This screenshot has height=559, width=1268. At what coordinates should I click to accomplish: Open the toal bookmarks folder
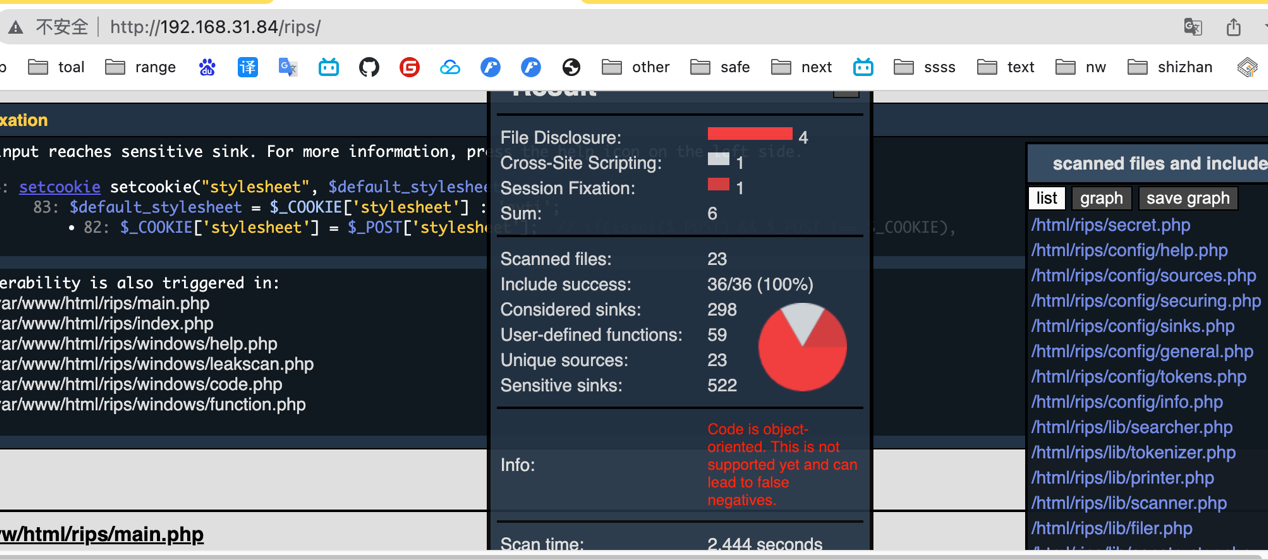[x=56, y=67]
